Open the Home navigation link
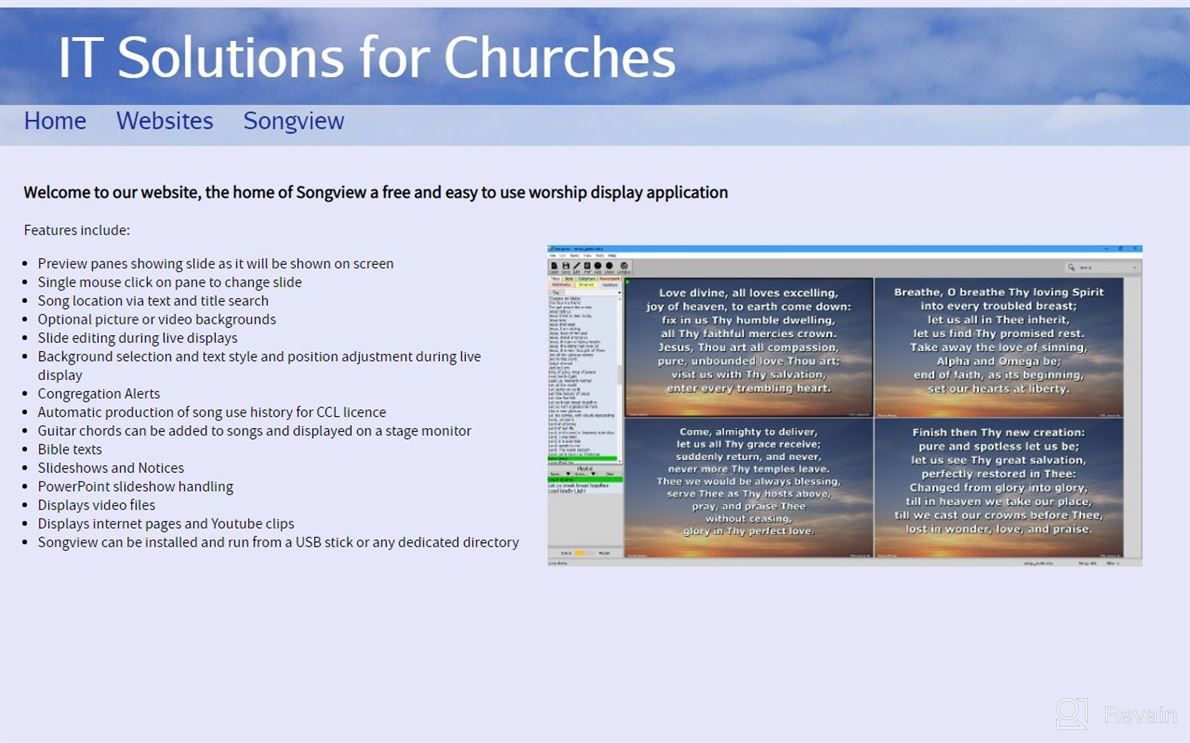This screenshot has width=1190, height=743. (x=55, y=121)
